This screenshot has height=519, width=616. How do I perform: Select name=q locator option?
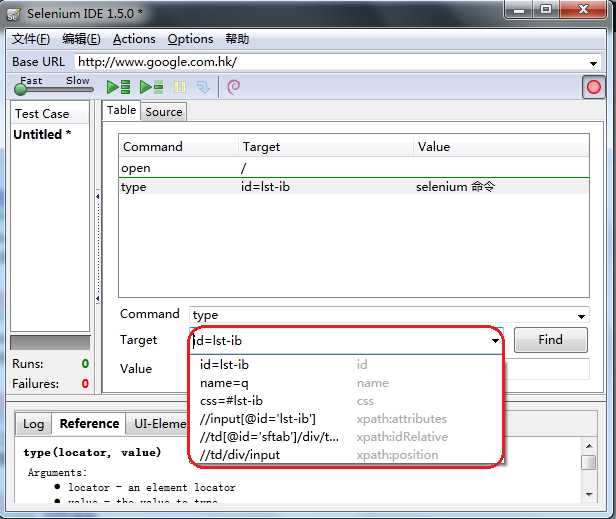coord(346,383)
